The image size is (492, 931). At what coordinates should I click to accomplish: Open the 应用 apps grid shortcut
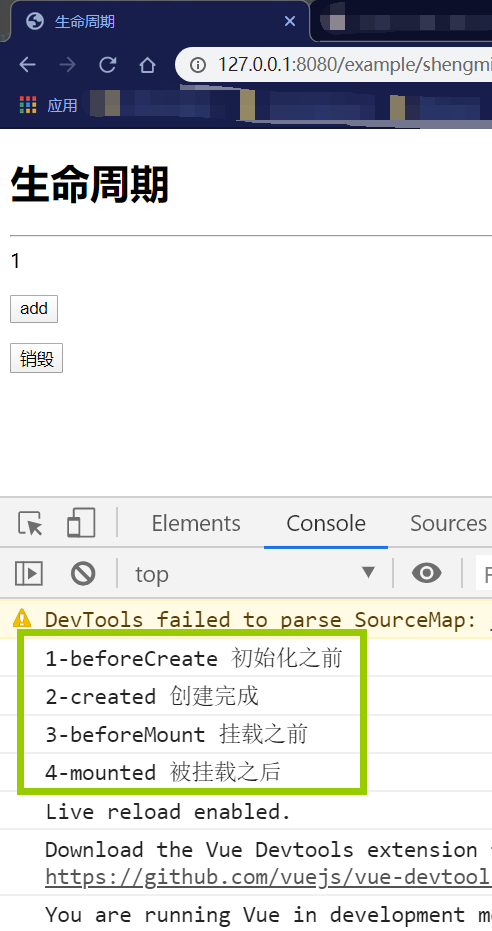coord(48,105)
